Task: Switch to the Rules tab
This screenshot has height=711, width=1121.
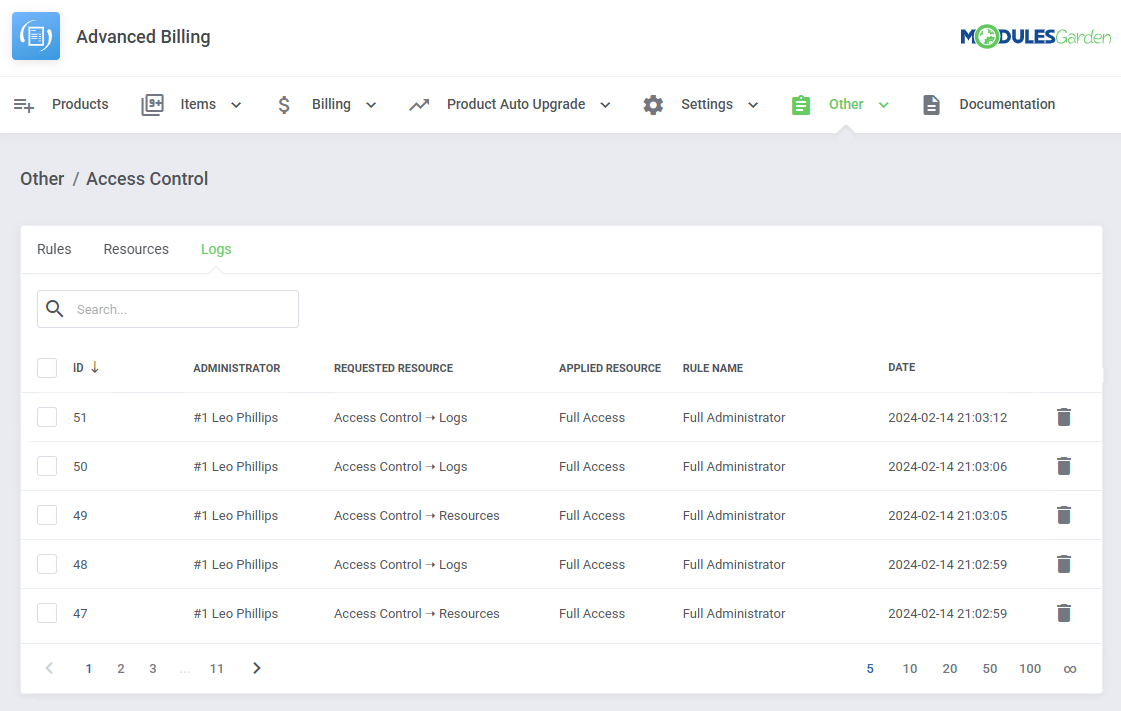Action: tap(54, 249)
